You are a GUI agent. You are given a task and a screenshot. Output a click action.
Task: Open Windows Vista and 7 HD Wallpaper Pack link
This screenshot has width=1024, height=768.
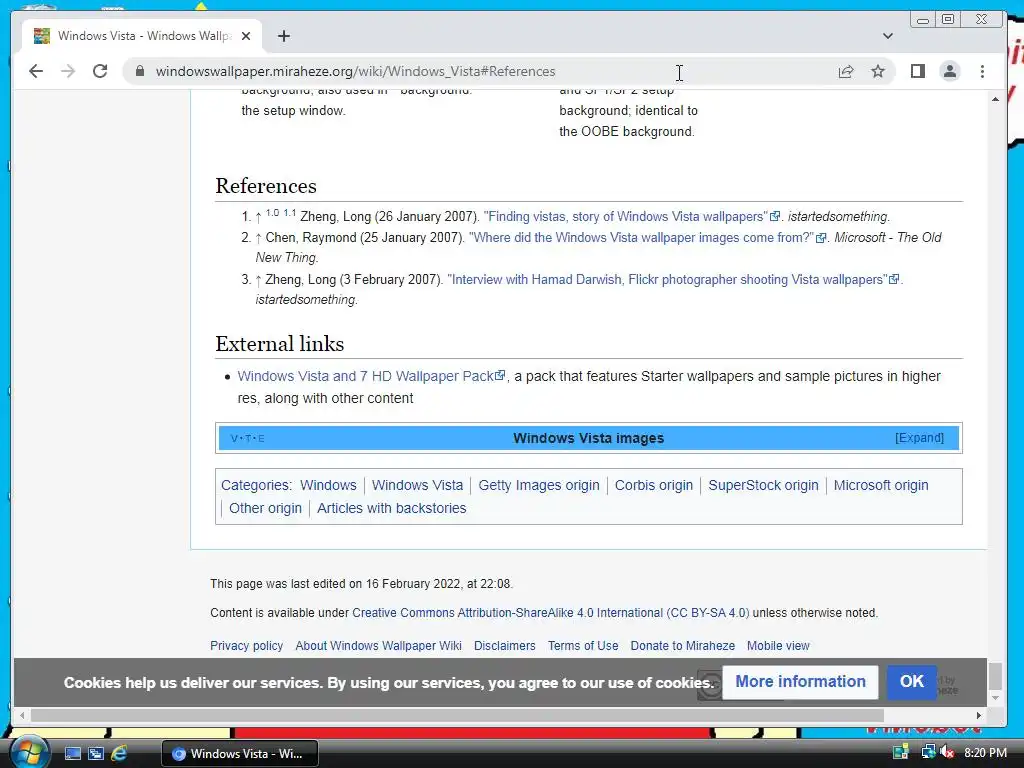(x=371, y=376)
